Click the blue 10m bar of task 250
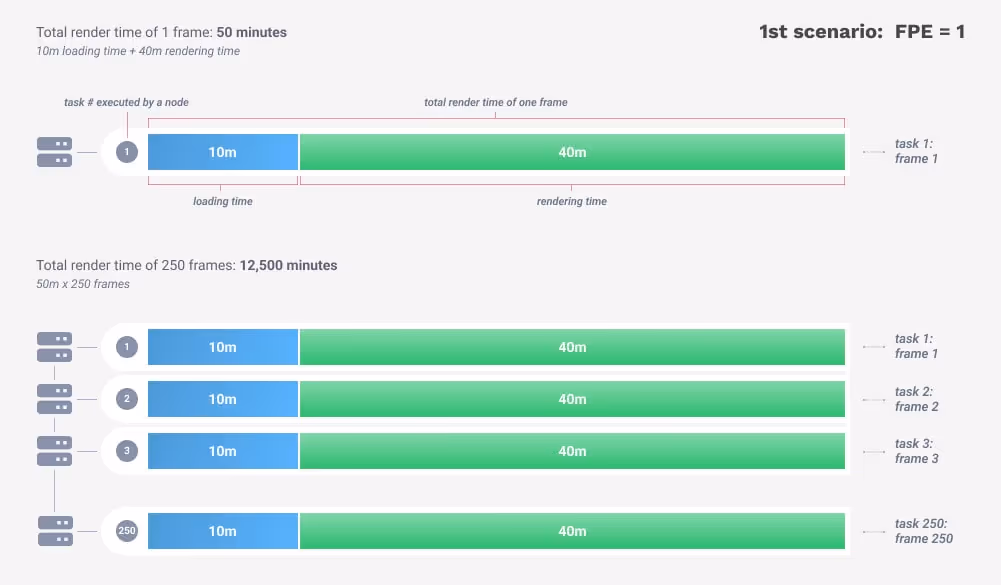 [x=223, y=531]
